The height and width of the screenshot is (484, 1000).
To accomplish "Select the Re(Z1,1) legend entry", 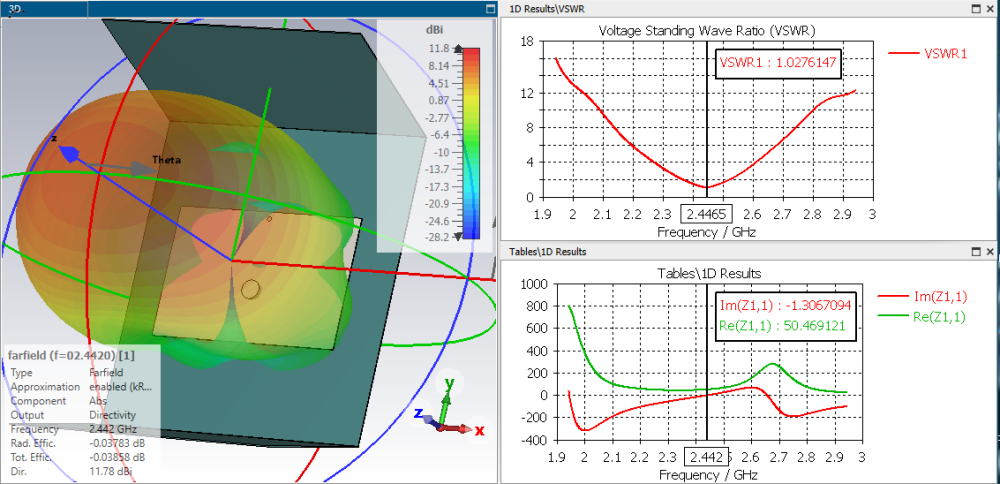I will tap(923, 315).
